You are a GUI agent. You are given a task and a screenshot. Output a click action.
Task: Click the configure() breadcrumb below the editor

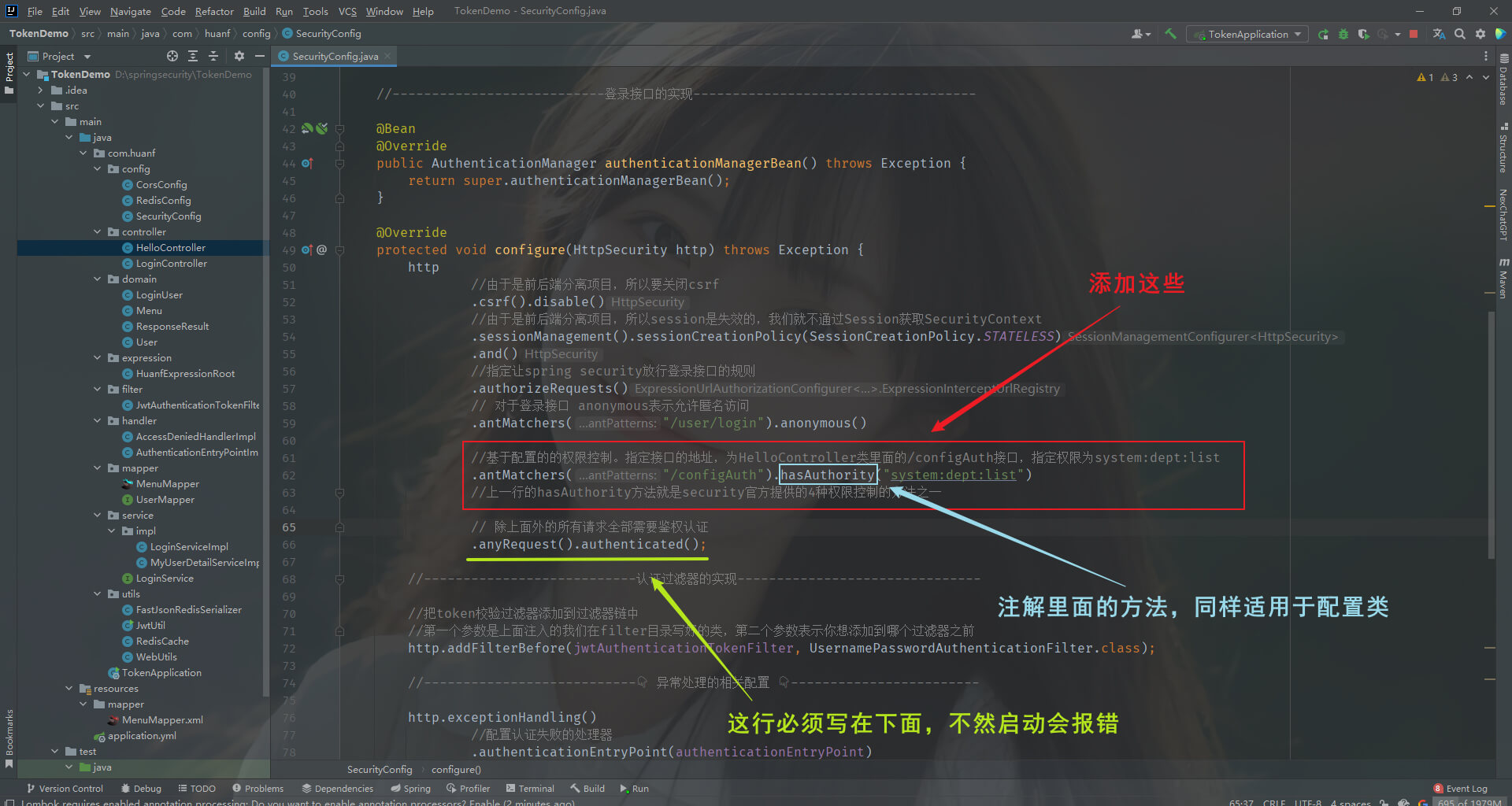456,769
